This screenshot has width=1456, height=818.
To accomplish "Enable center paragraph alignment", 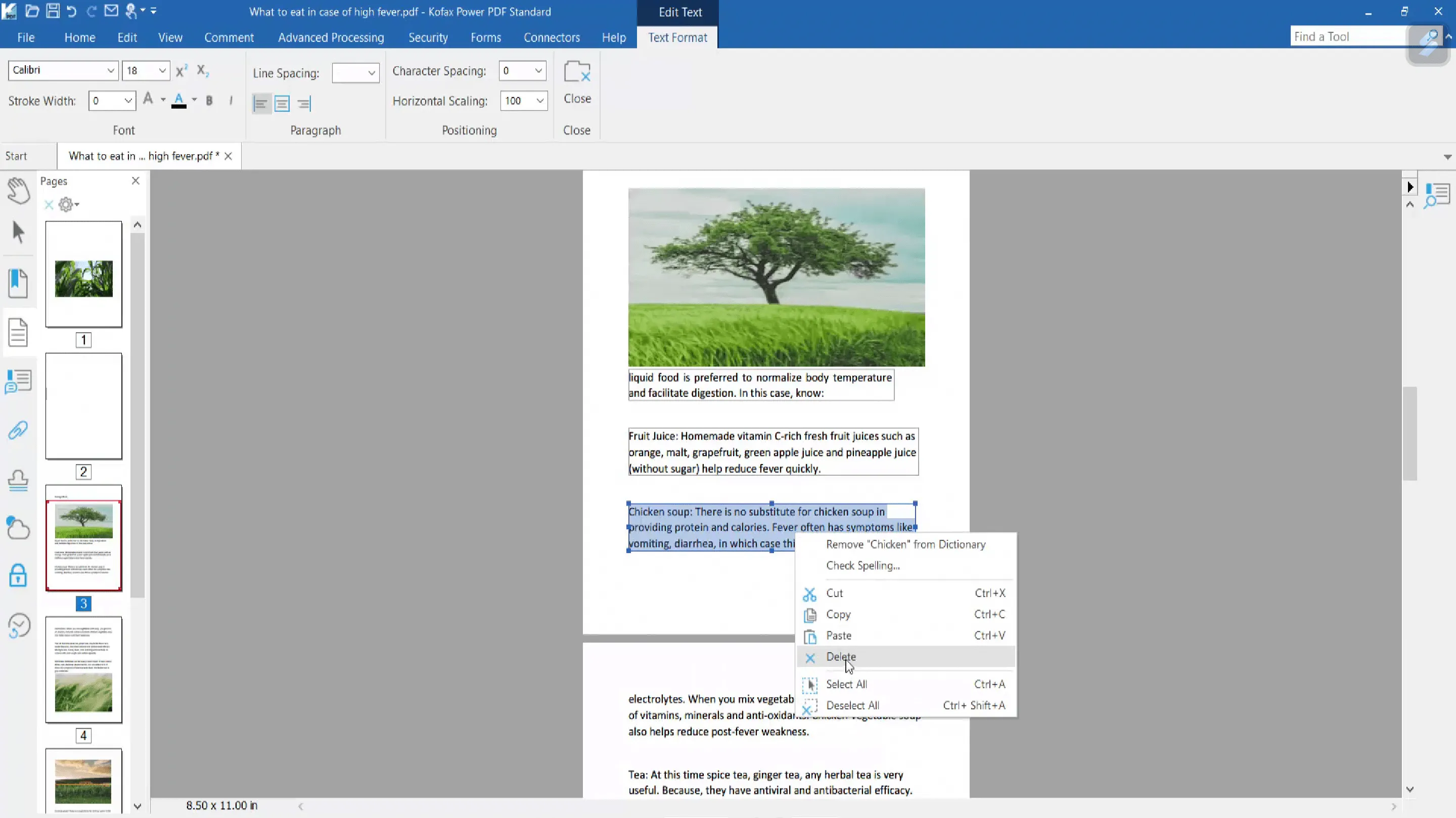I will [282, 104].
